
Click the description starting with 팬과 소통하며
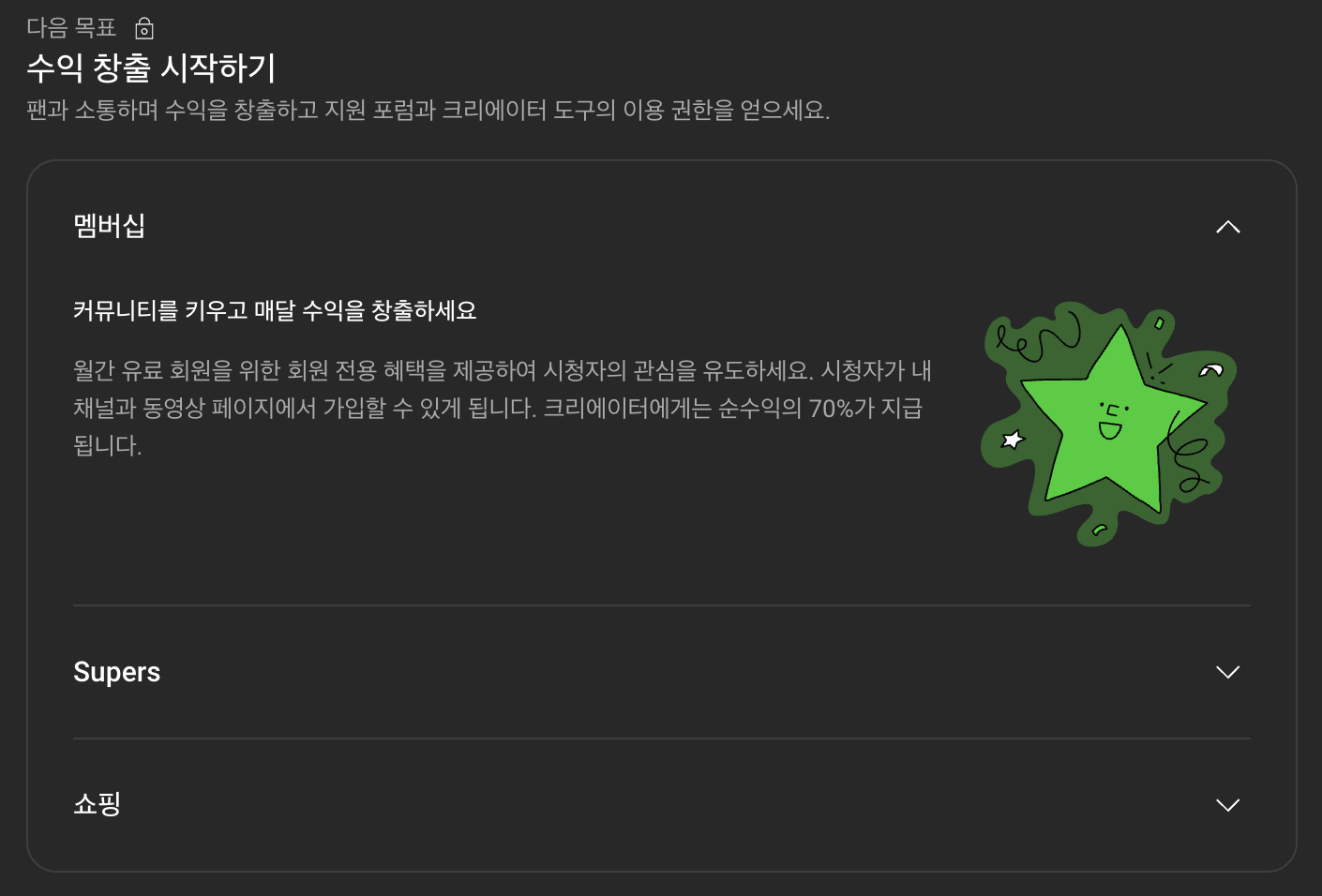pyautogui.click(x=428, y=111)
